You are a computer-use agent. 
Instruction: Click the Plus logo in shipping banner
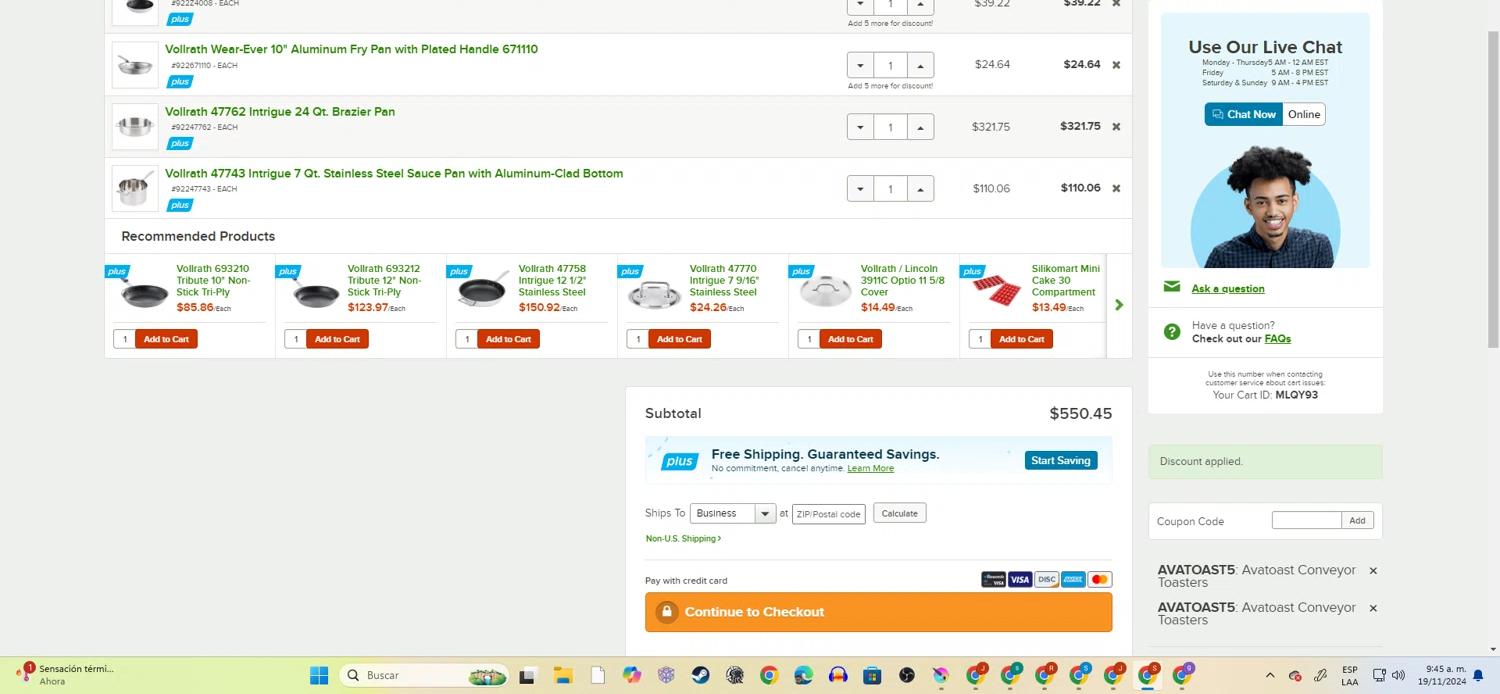click(679, 461)
